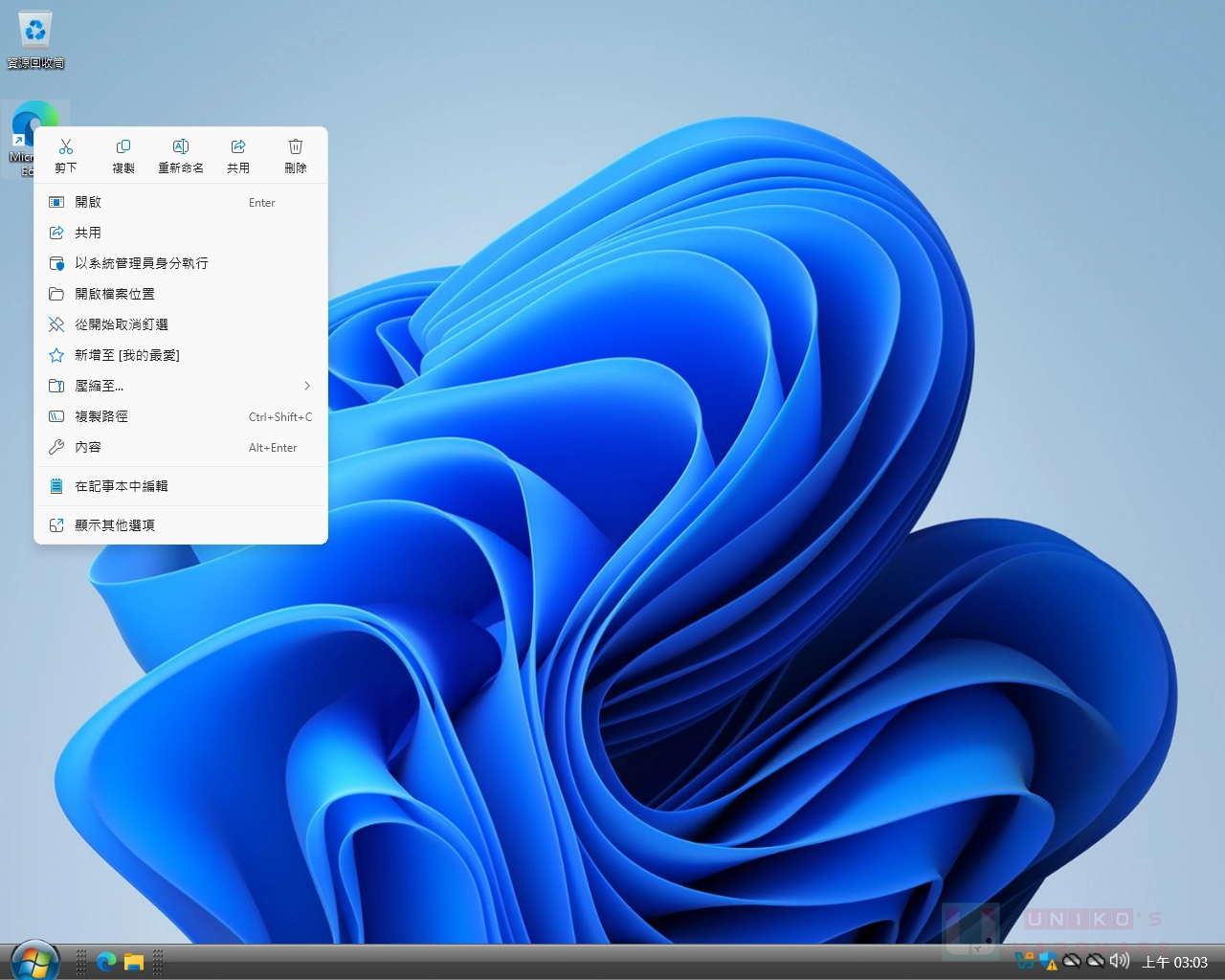Expand the 壓縮至... submenu
This screenshot has width=1225, height=980.
click(181, 386)
